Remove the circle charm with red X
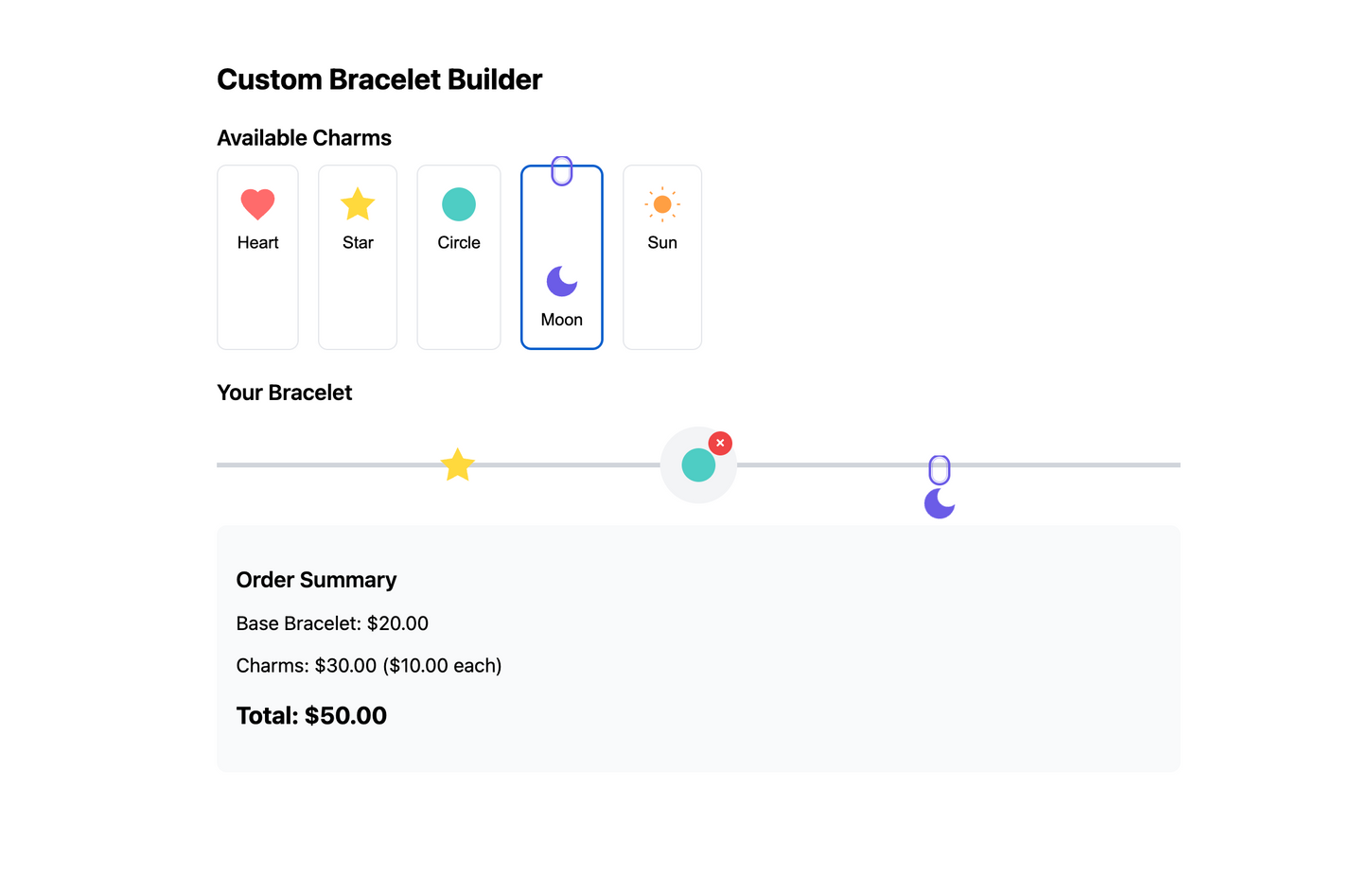Image resolution: width=1372 pixels, height=875 pixels. tap(720, 443)
